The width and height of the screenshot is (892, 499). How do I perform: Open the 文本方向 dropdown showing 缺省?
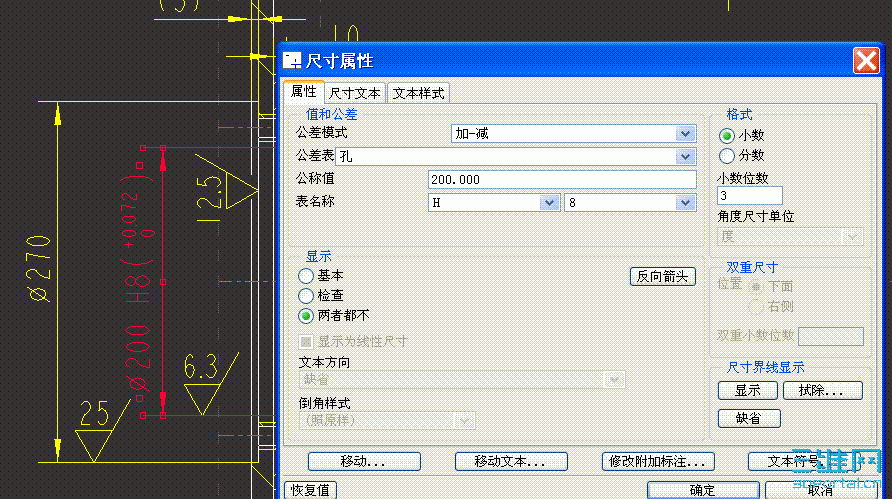click(x=462, y=380)
